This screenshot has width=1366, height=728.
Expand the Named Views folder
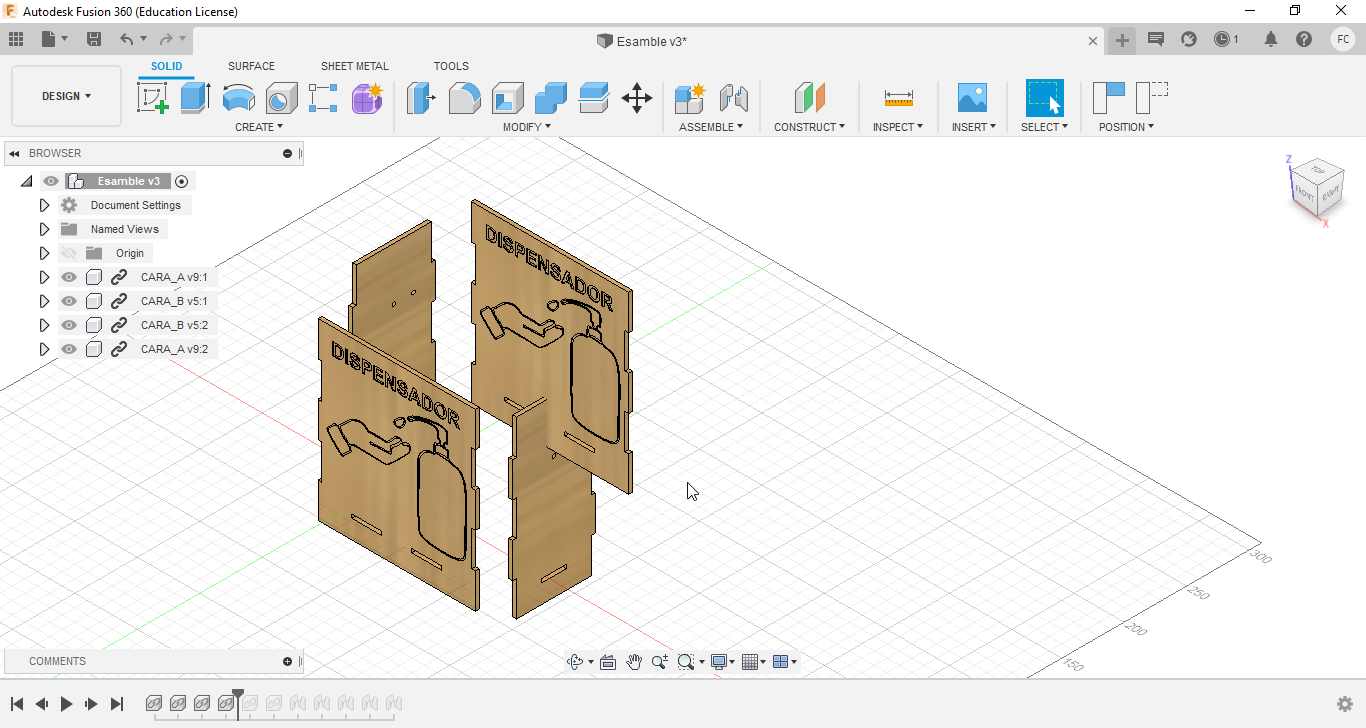coord(44,229)
